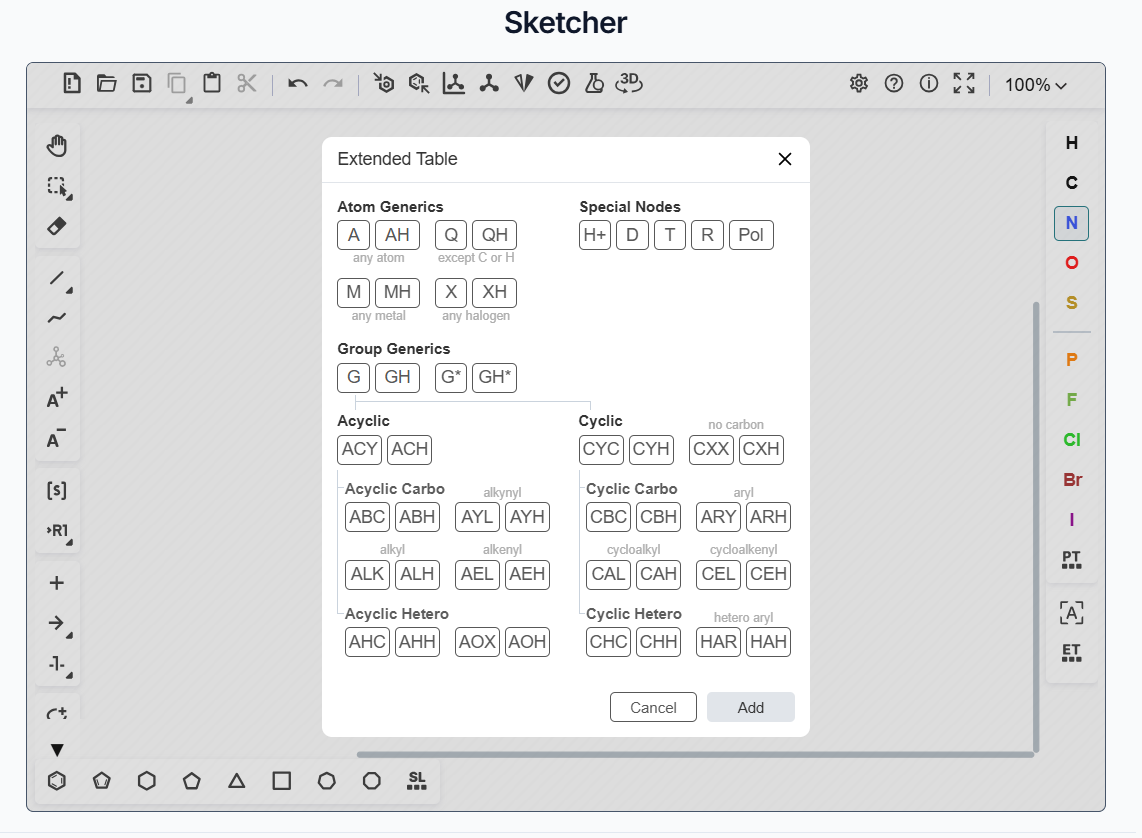The width and height of the screenshot is (1142, 838).
Task: Choose the Bromine atom button
Action: [1071, 480]
